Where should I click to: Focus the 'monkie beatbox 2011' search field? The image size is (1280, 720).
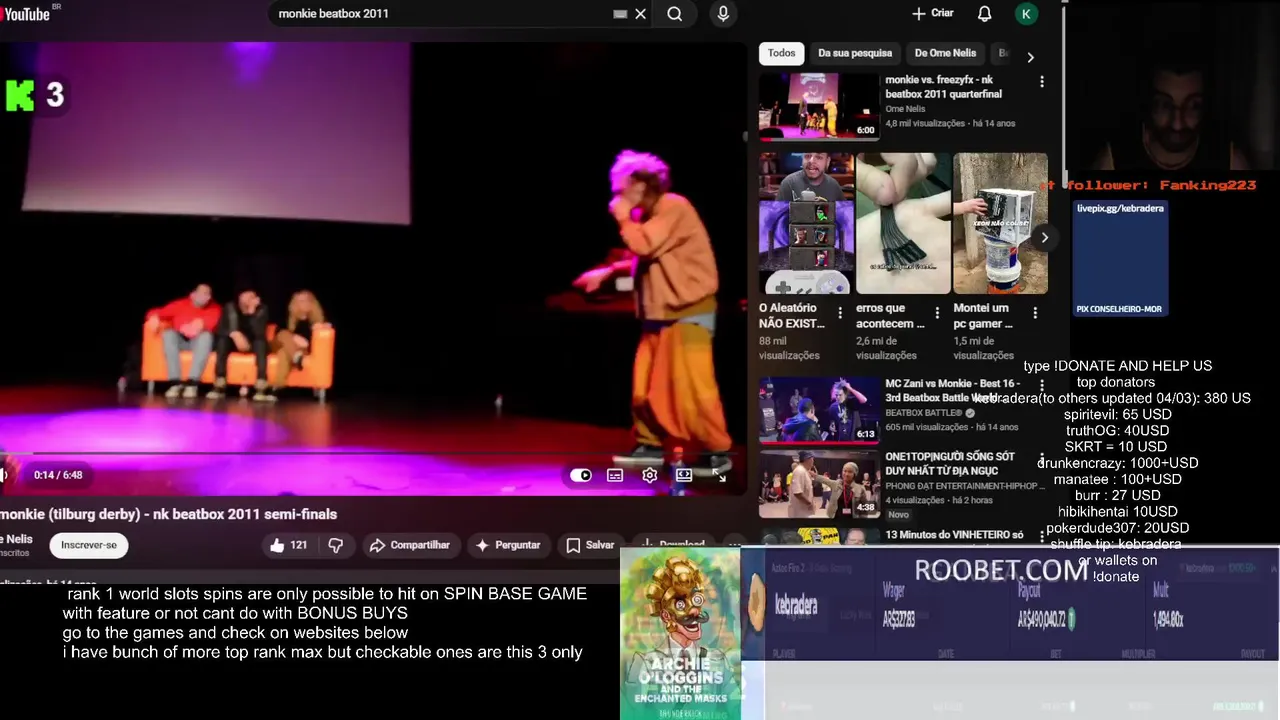[x=440, y=14]
